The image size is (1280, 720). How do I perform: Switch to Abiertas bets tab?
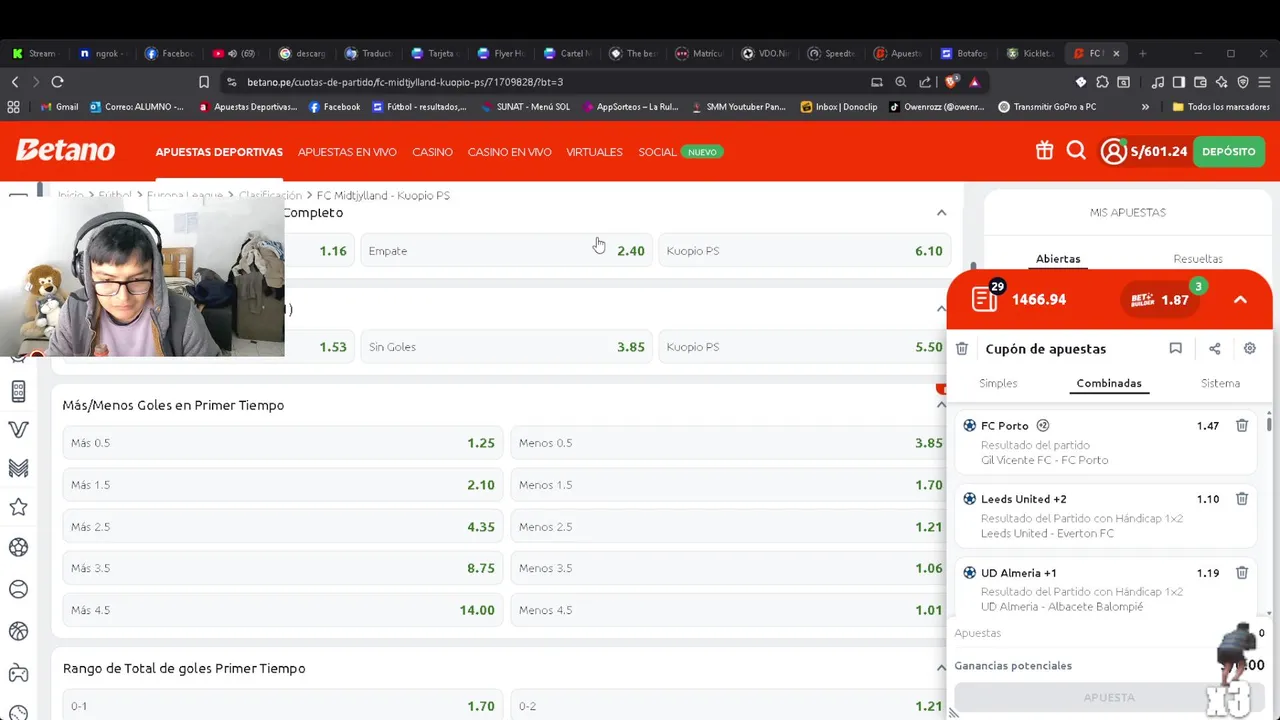(x=1058, y=258)
